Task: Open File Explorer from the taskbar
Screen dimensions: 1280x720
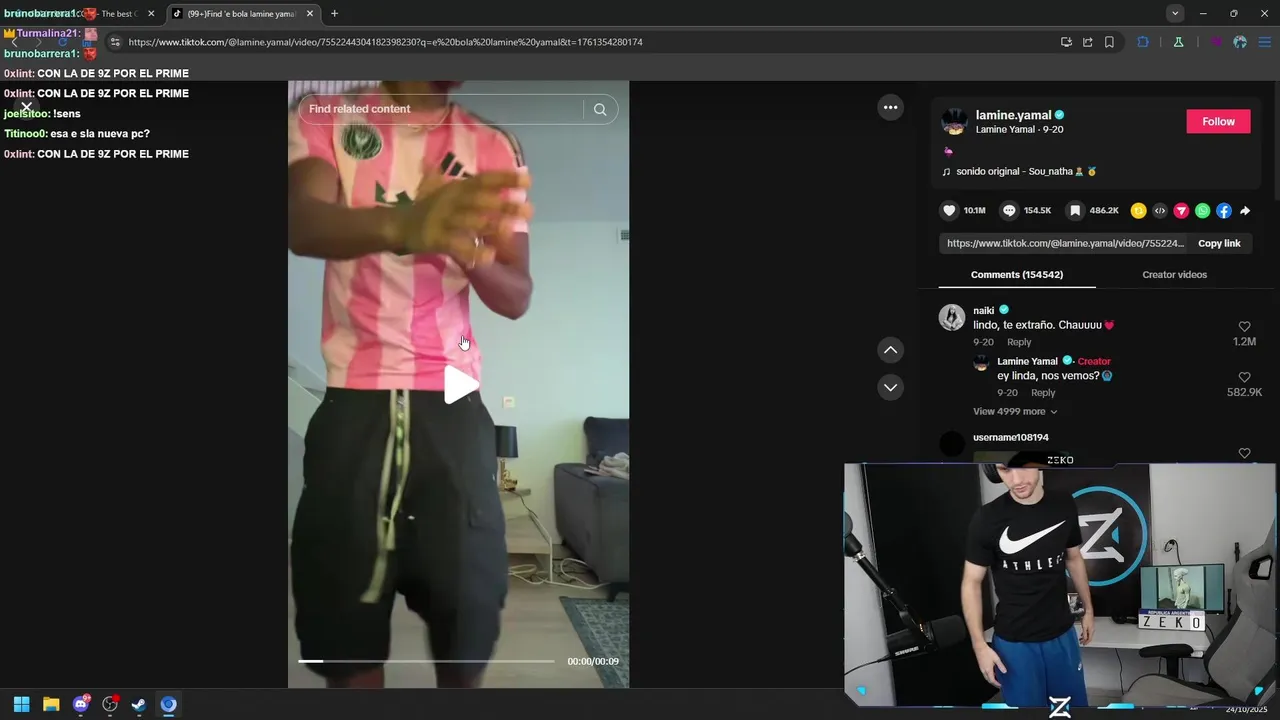Action: 51,704
